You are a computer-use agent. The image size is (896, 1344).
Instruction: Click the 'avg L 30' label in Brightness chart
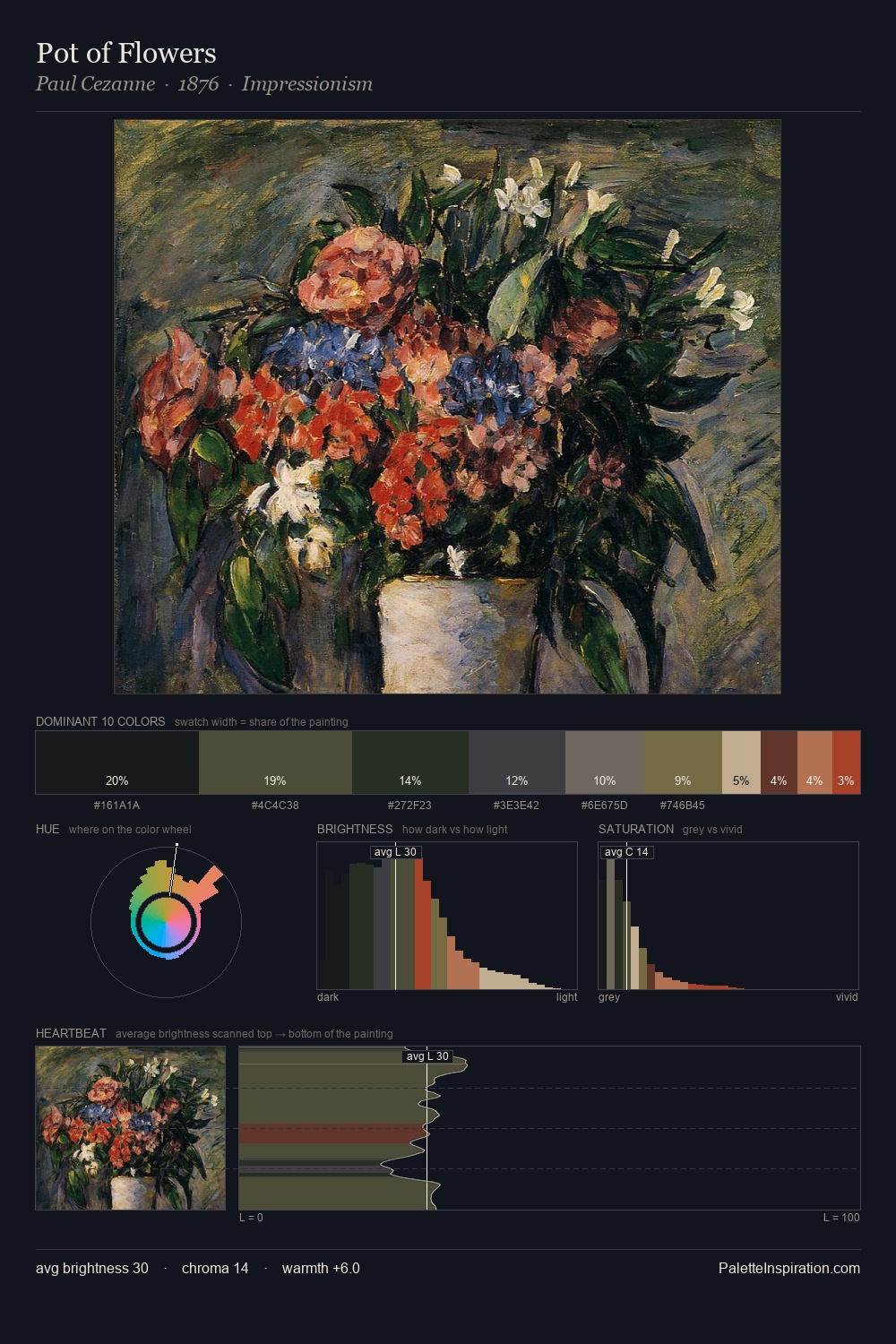[395, 852]
